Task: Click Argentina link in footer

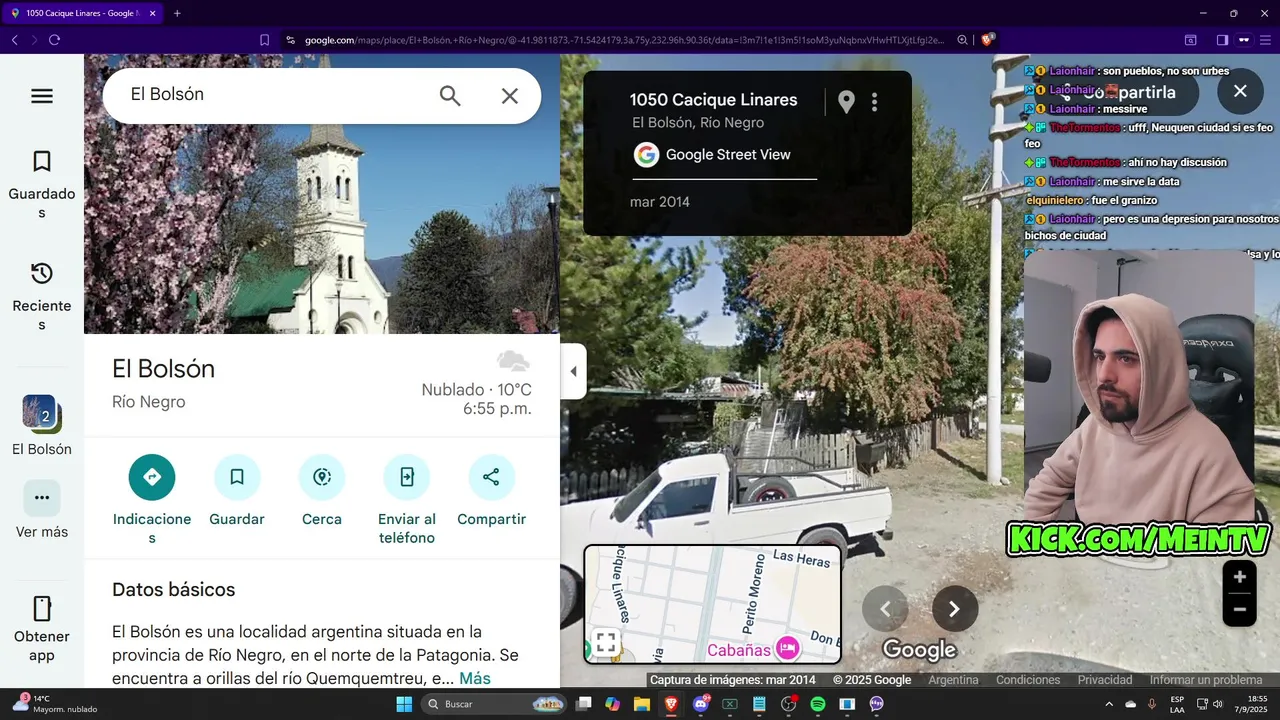Action: [953, 680]
